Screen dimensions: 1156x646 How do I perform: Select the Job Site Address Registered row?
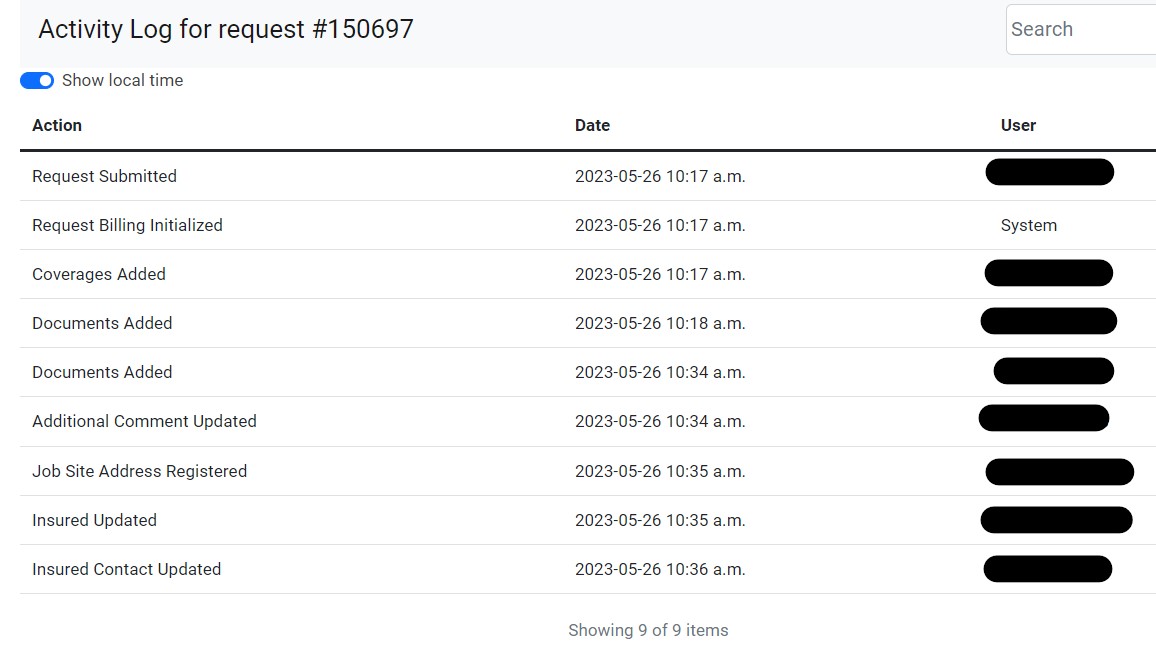pyautogui.click(x=588, y=471)
